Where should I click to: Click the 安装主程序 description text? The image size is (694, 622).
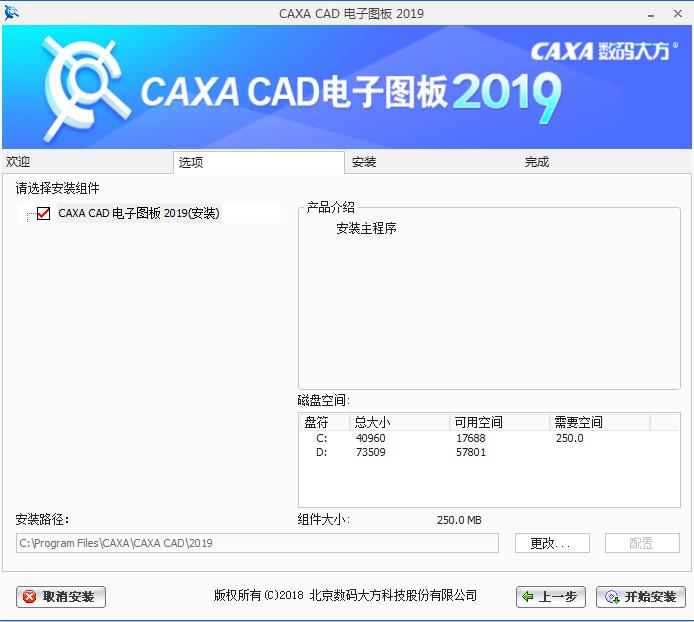click(366, 228)
